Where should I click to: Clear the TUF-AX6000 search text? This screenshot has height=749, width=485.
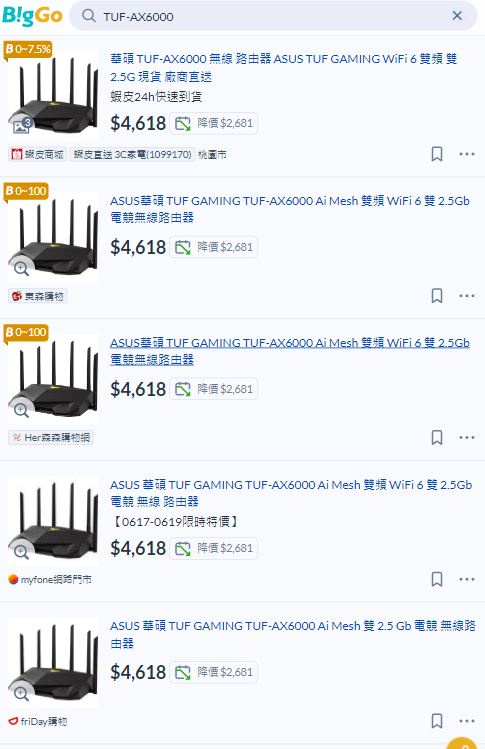(x=457, y=16)
